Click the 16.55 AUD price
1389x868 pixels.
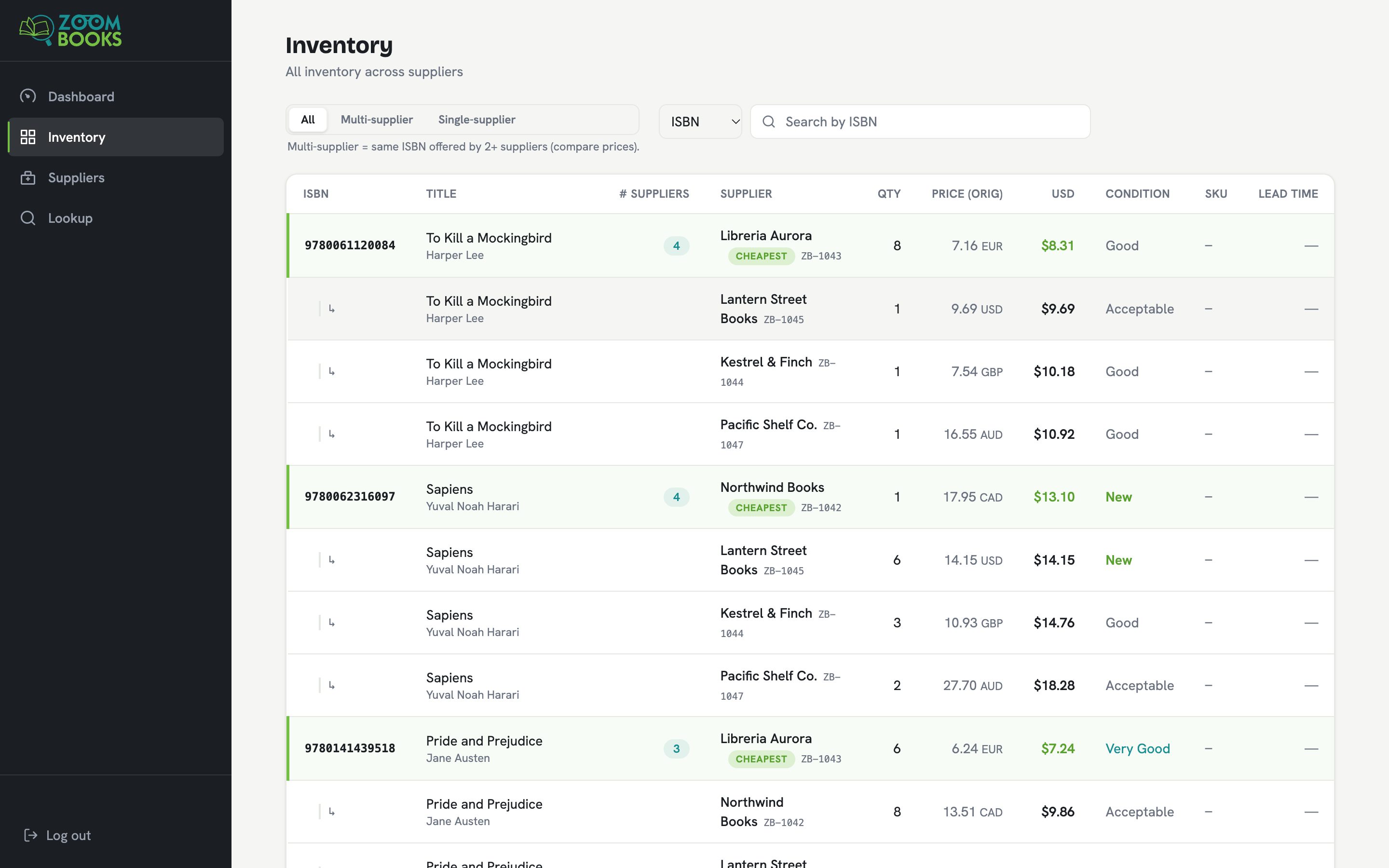973,434
